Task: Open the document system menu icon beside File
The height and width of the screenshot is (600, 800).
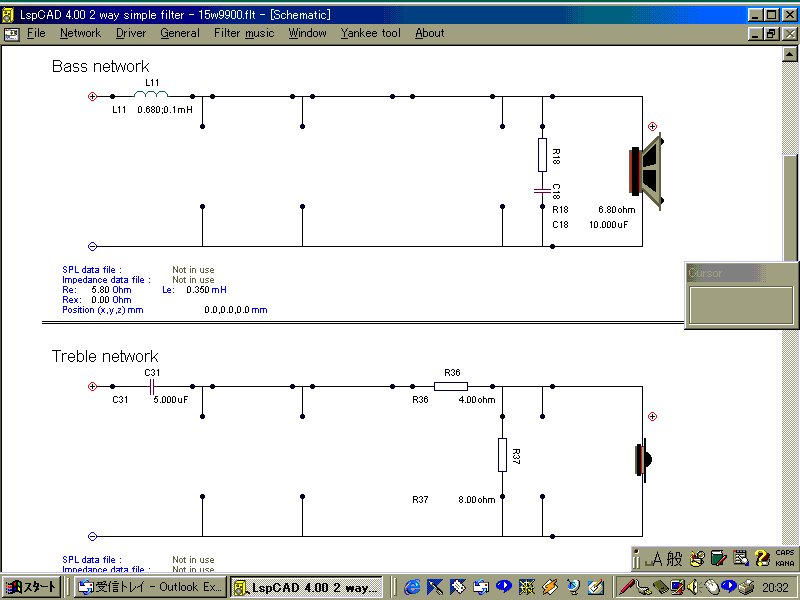Action: tap(11, 33)
